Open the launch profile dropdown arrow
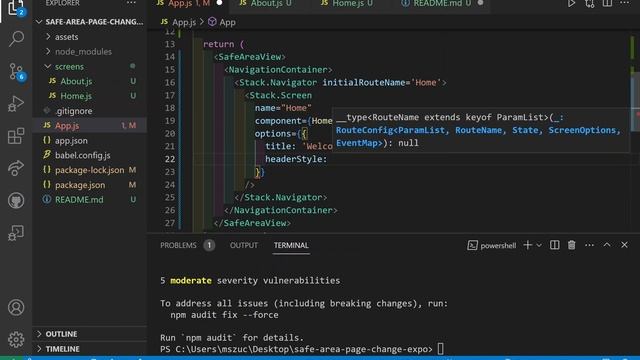The image size is (640, 360). pyautogui.click(x=539, y=245)
